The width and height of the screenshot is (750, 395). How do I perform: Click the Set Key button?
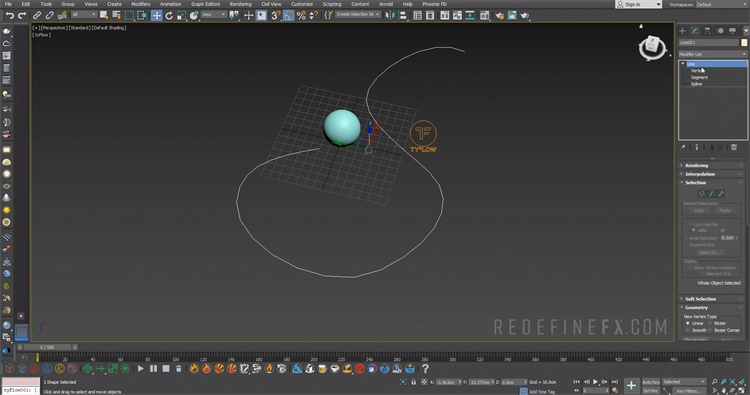[651, 391]
